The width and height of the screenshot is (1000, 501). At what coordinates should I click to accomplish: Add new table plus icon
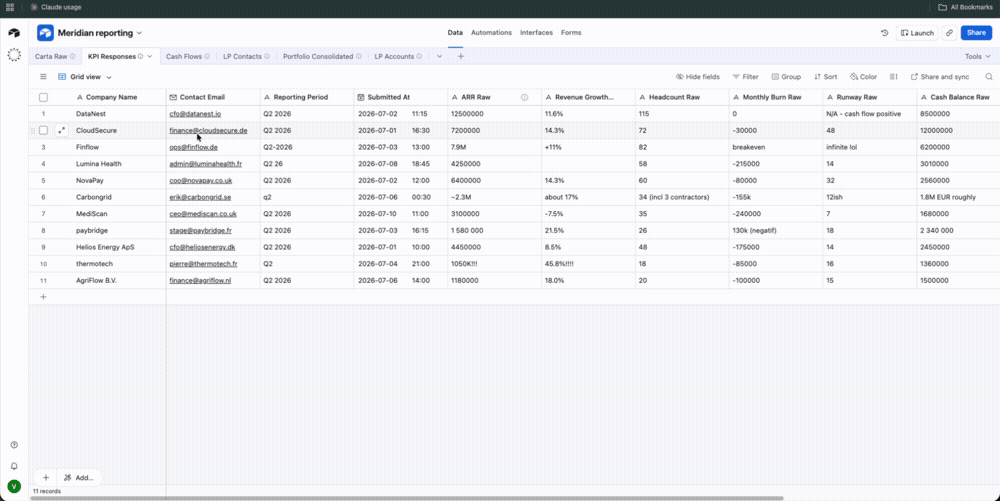[x=460, y=56]
